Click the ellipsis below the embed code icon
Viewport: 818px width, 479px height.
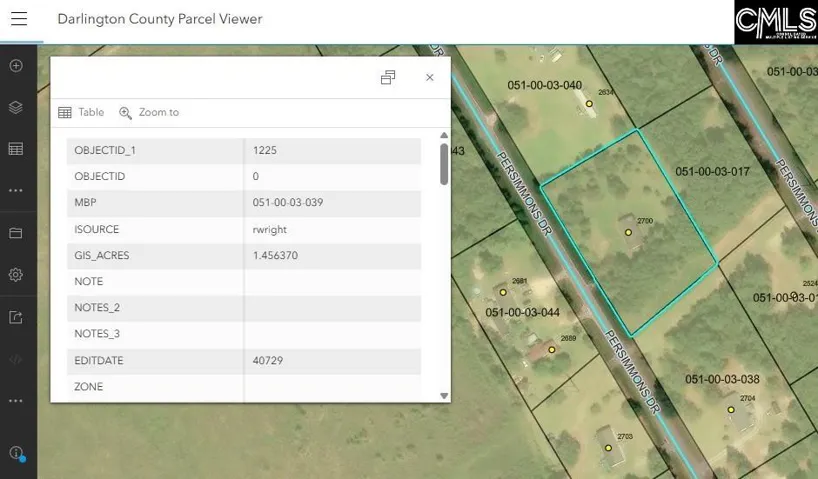pos(16,401)
